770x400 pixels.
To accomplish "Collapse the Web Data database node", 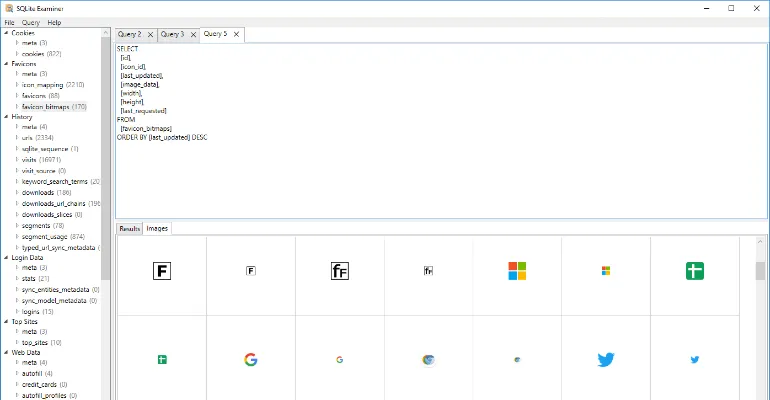I will [6, 352].
